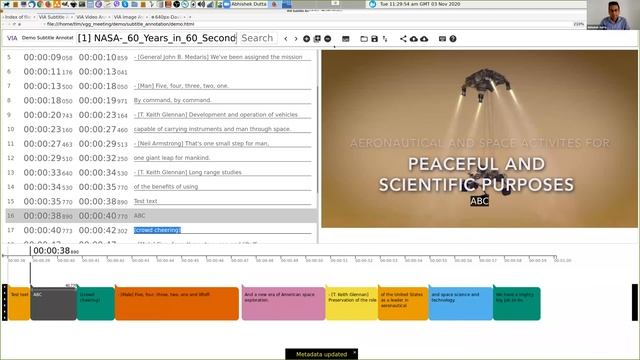The height and width of the screenshot is (360, 640).
Task: Click the left black timeline scroll handle
Action: (x=5, y=302)
